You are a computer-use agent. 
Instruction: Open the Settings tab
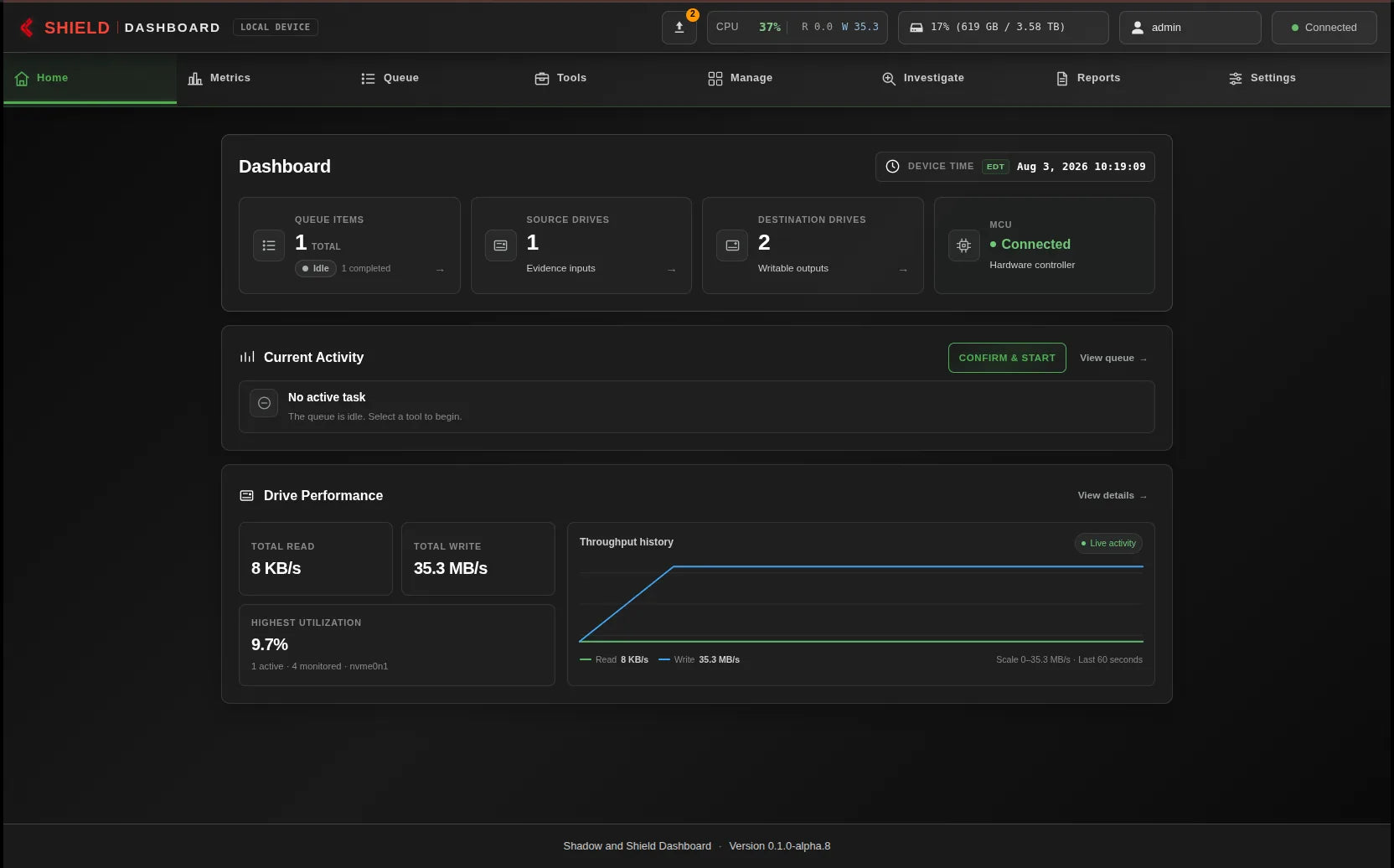(x=1304, y=78)
